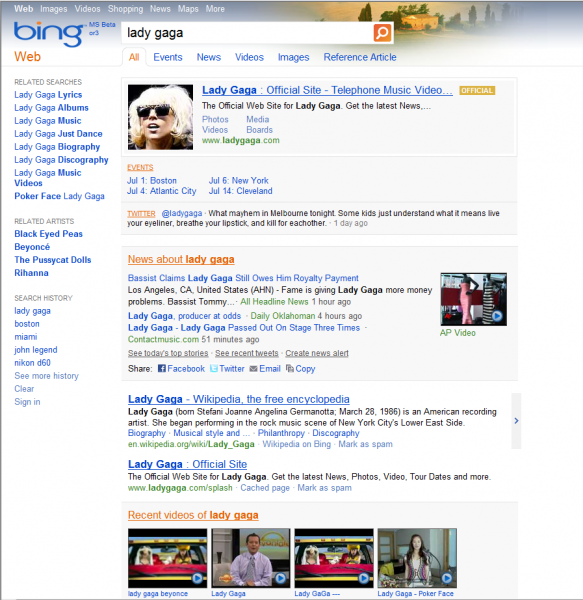Open Wikipedia on Bing link
This screenshot has height=600, width=583.
pos(296,444)
